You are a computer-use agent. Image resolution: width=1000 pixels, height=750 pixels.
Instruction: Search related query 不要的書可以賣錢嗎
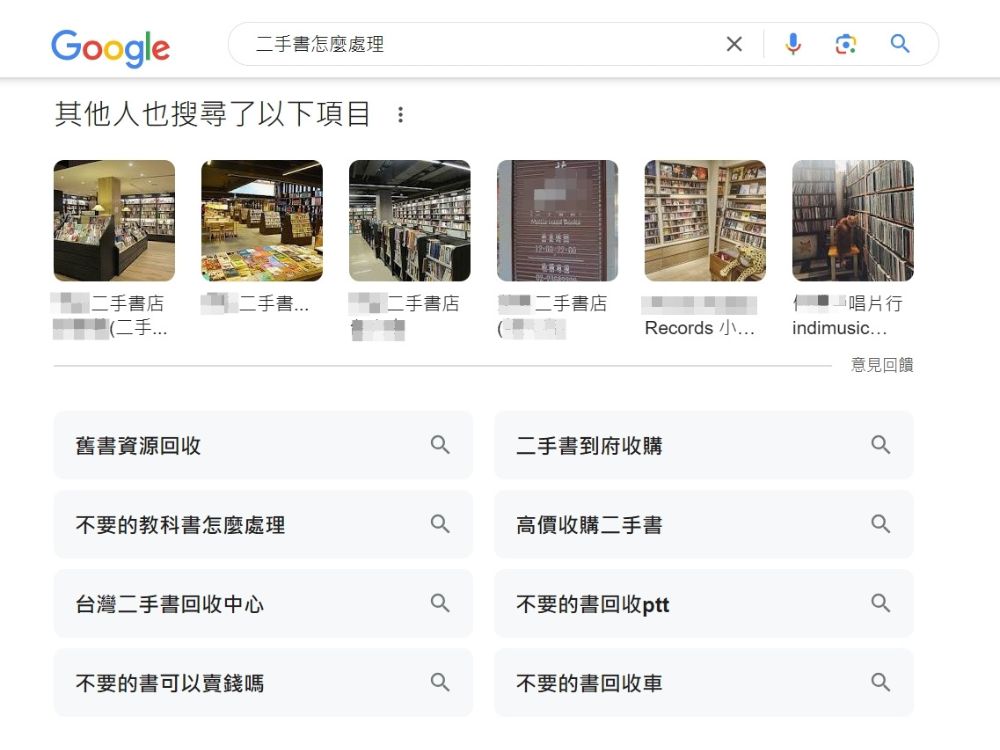tap(263, 682)
